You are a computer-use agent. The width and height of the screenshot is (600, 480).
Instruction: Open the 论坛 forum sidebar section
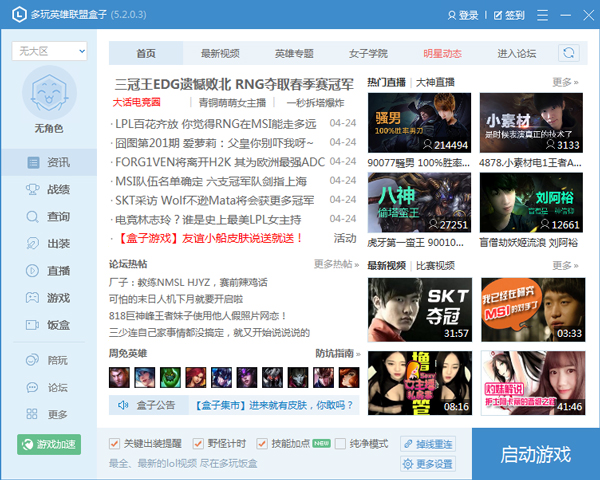pyautogui.click(x=49, y=387)
